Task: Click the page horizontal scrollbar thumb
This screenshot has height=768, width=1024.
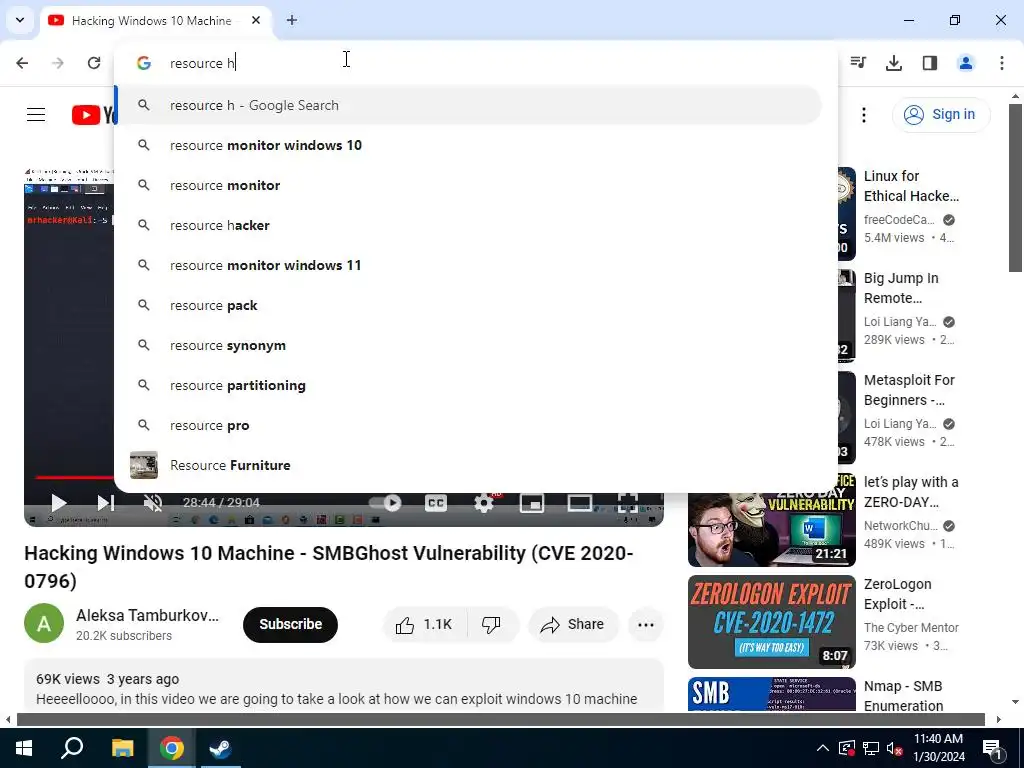Action: (x=500, y=720)
